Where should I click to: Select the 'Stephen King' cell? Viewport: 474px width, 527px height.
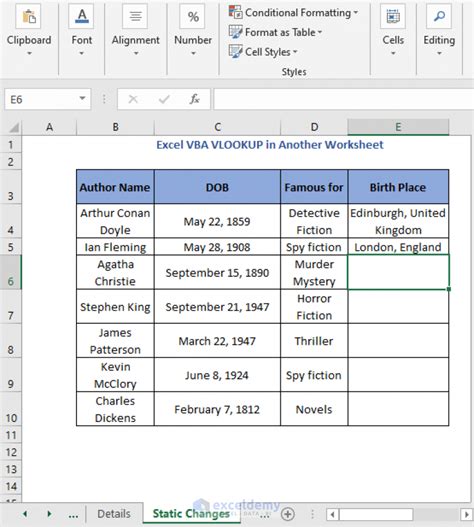click(115, 307)
